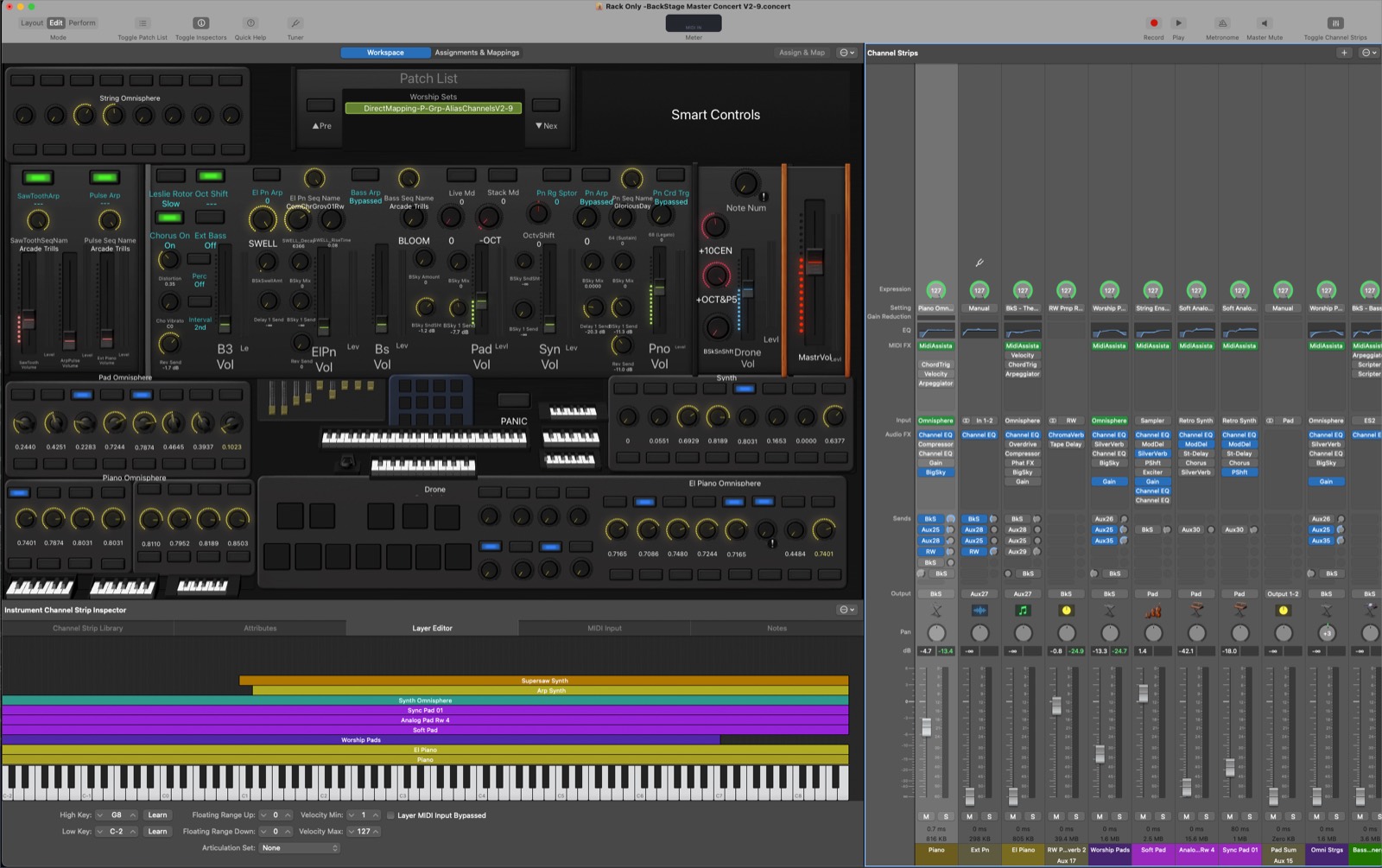Click the Analo...Rw 4 channel keyboard icon

tap(1196, 611)
